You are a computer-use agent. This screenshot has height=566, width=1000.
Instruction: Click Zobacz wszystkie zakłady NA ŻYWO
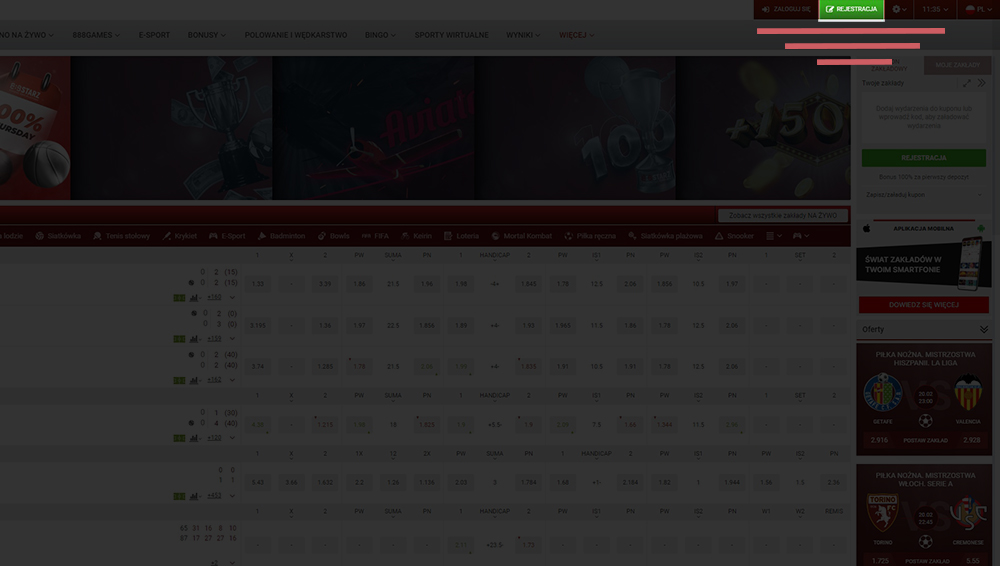783,216
